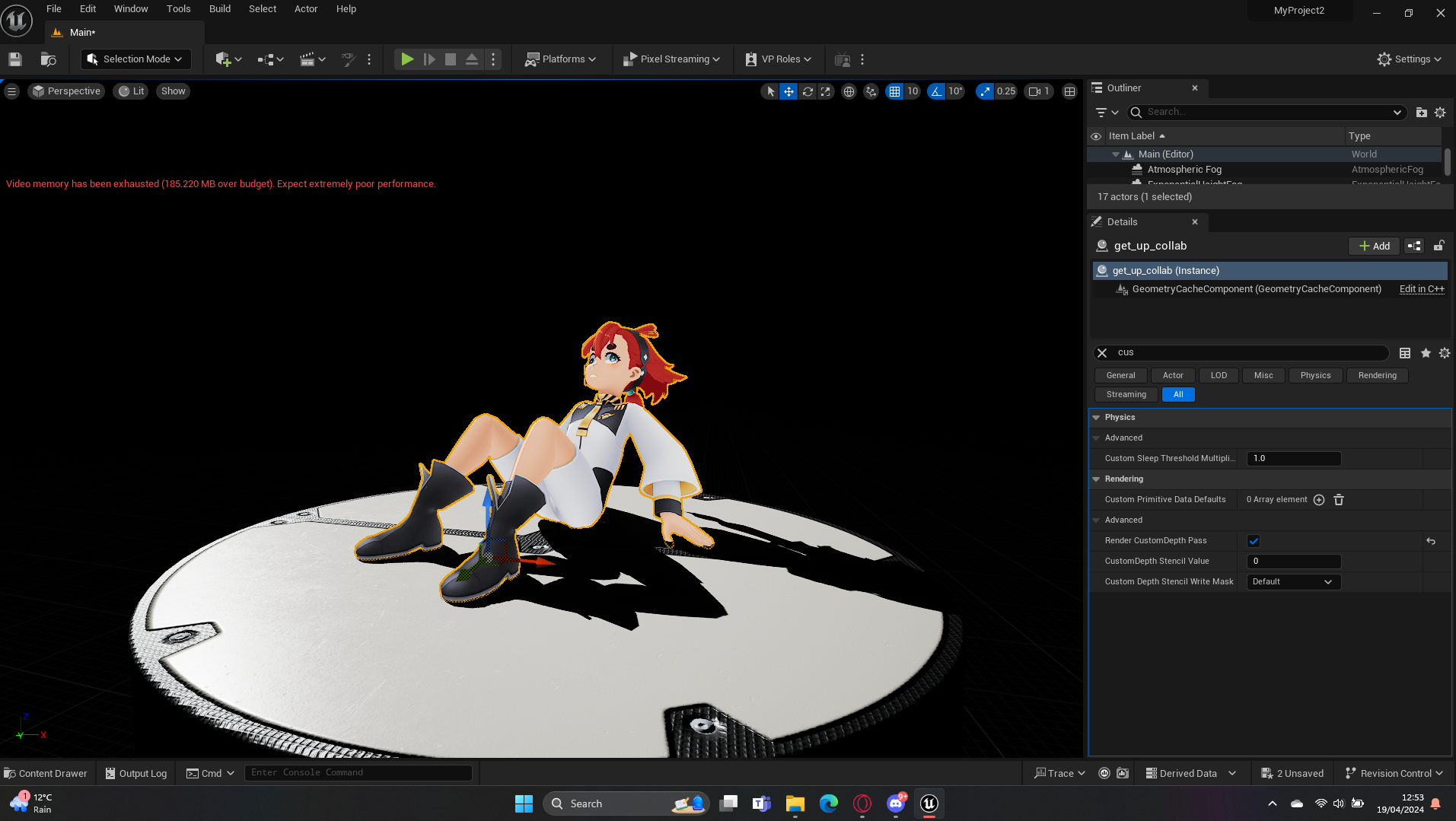Toggle world coordinate space globe icon
The height and width of the screenshot is (821, 1456).
849,91
